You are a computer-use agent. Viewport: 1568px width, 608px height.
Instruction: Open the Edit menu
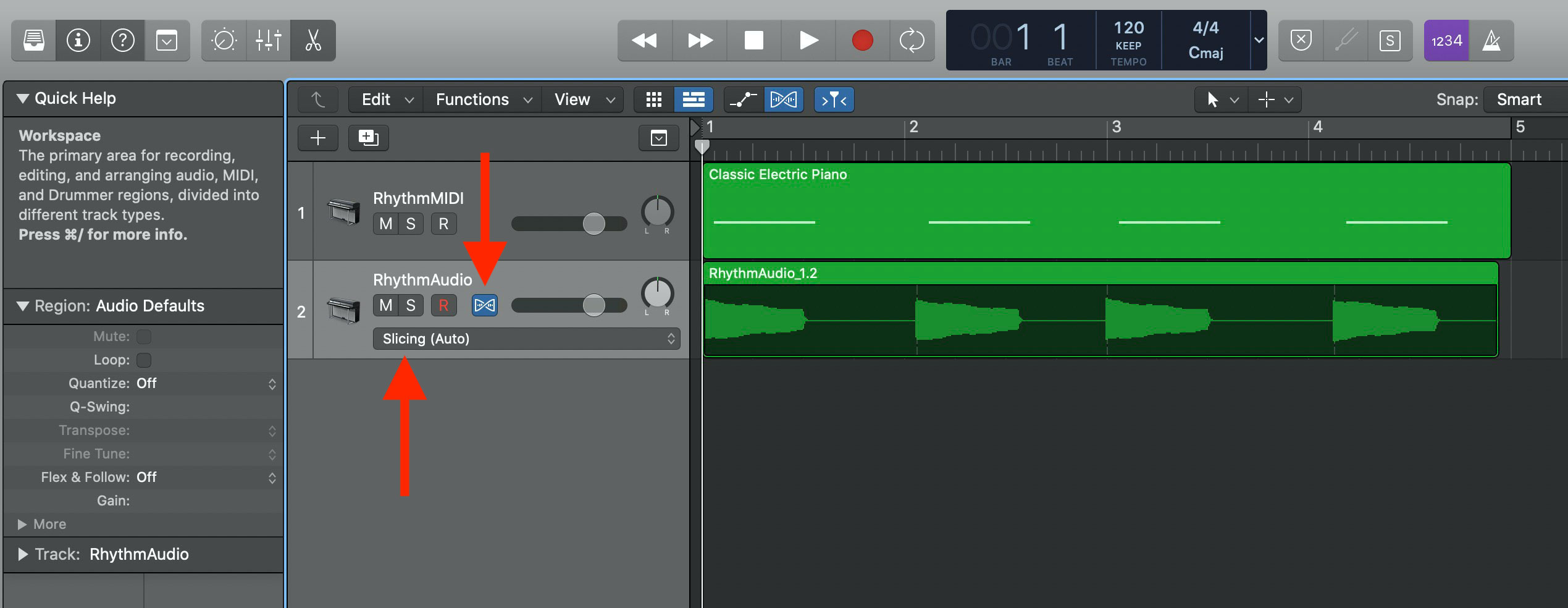coord(386,99)
